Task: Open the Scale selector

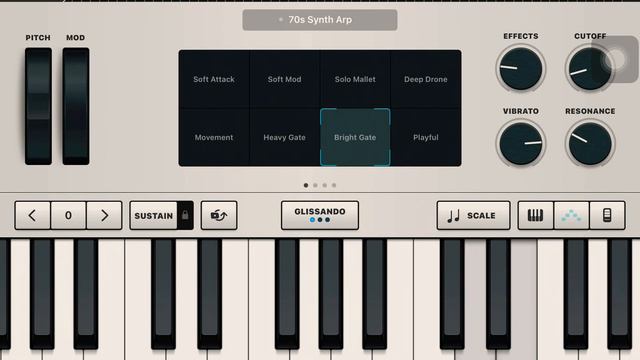Action: pyautogui.click(x=473, y=215)
